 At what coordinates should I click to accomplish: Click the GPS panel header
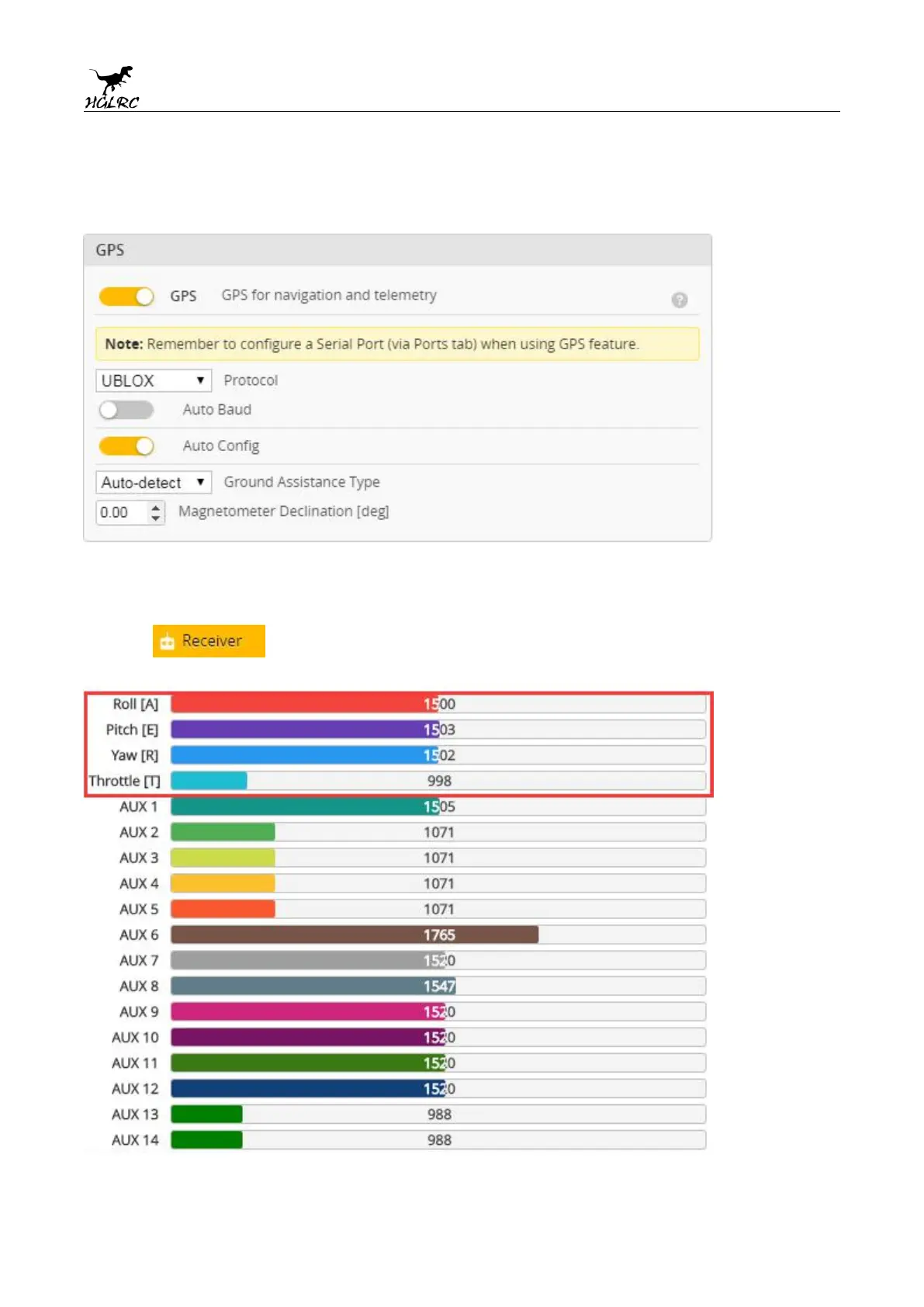(397, 250)
